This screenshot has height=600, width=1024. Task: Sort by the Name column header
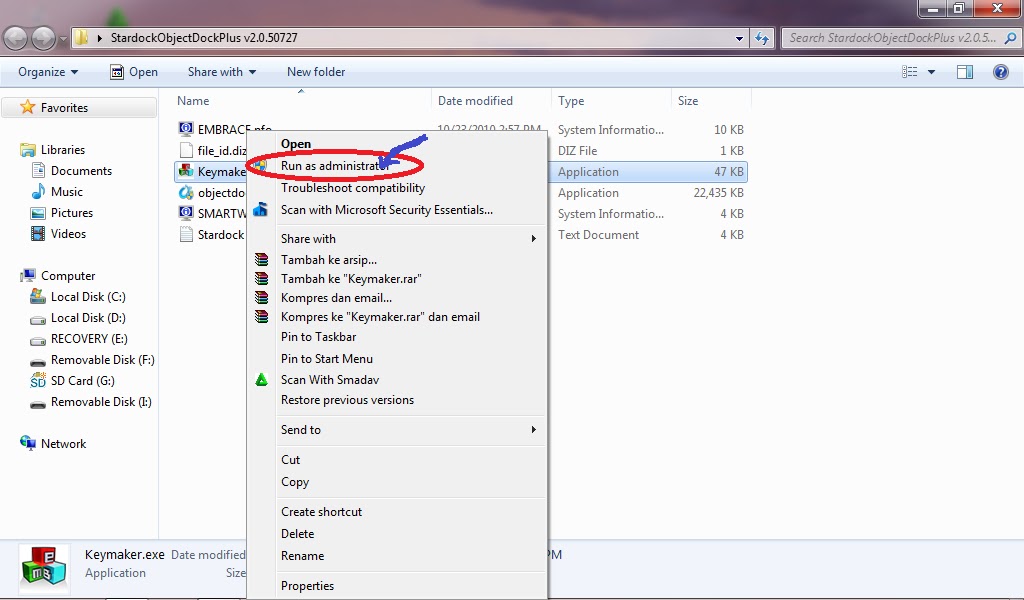click(x=193, y=101)
